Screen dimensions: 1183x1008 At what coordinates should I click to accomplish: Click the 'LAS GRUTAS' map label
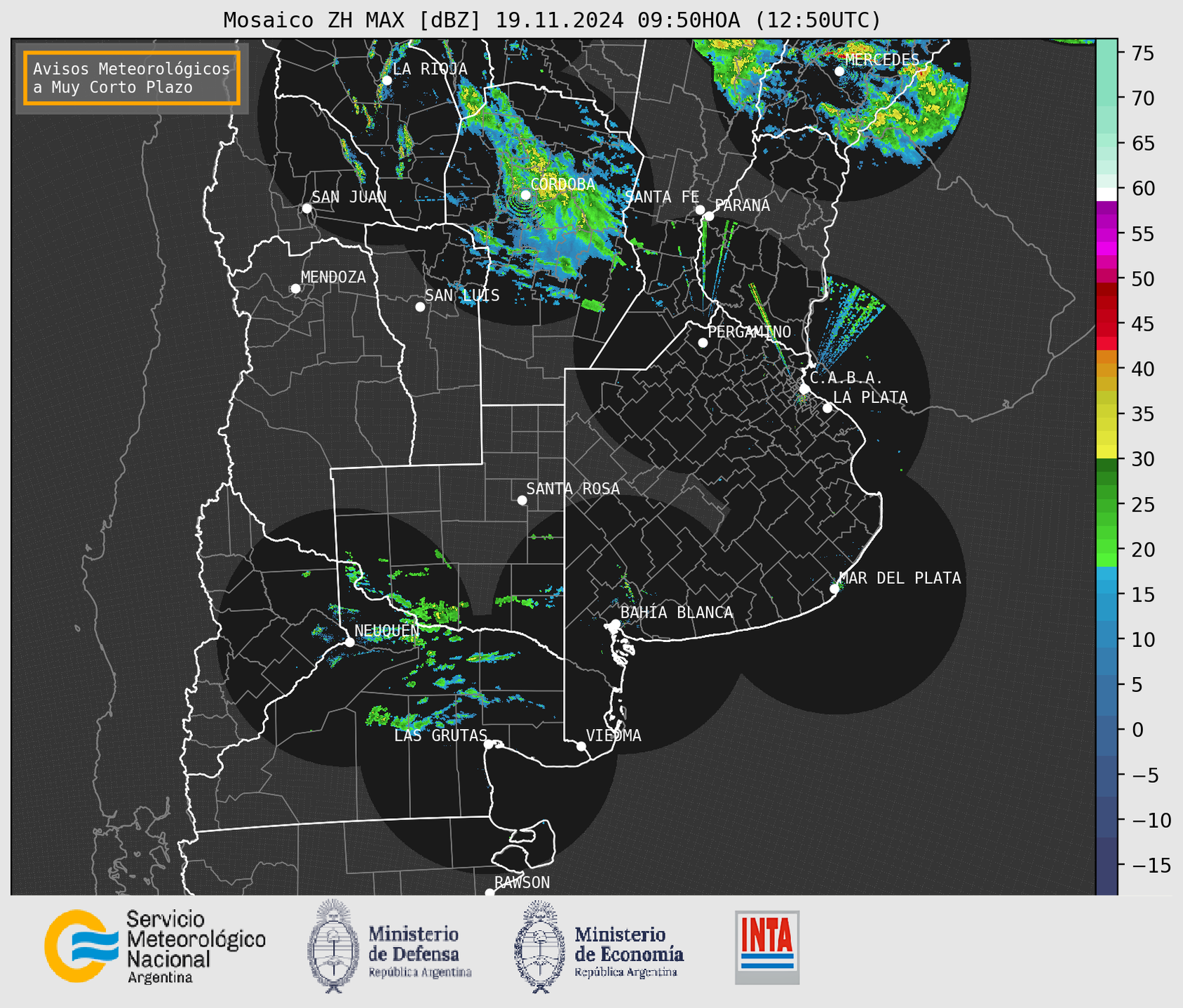coord(440,735)
